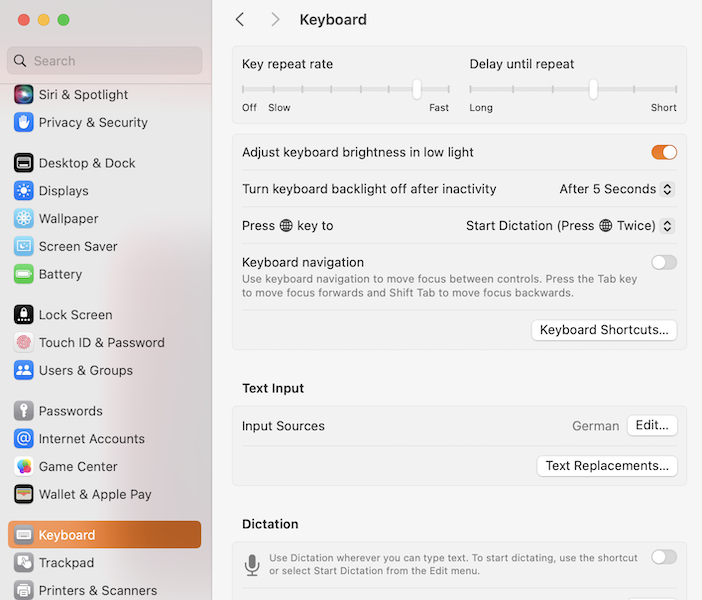Screen dimensions: 702x600
Task: Go forward with the right chevron
Action: click(x=275, y=19)
